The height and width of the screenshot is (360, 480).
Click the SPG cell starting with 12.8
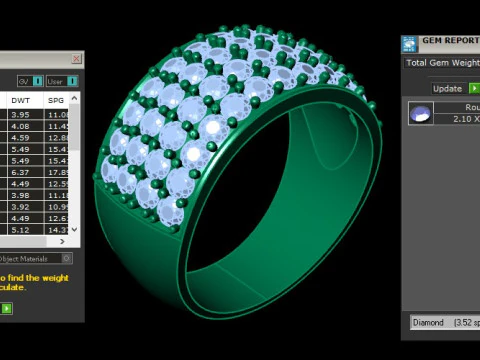[x=57, y=138]
